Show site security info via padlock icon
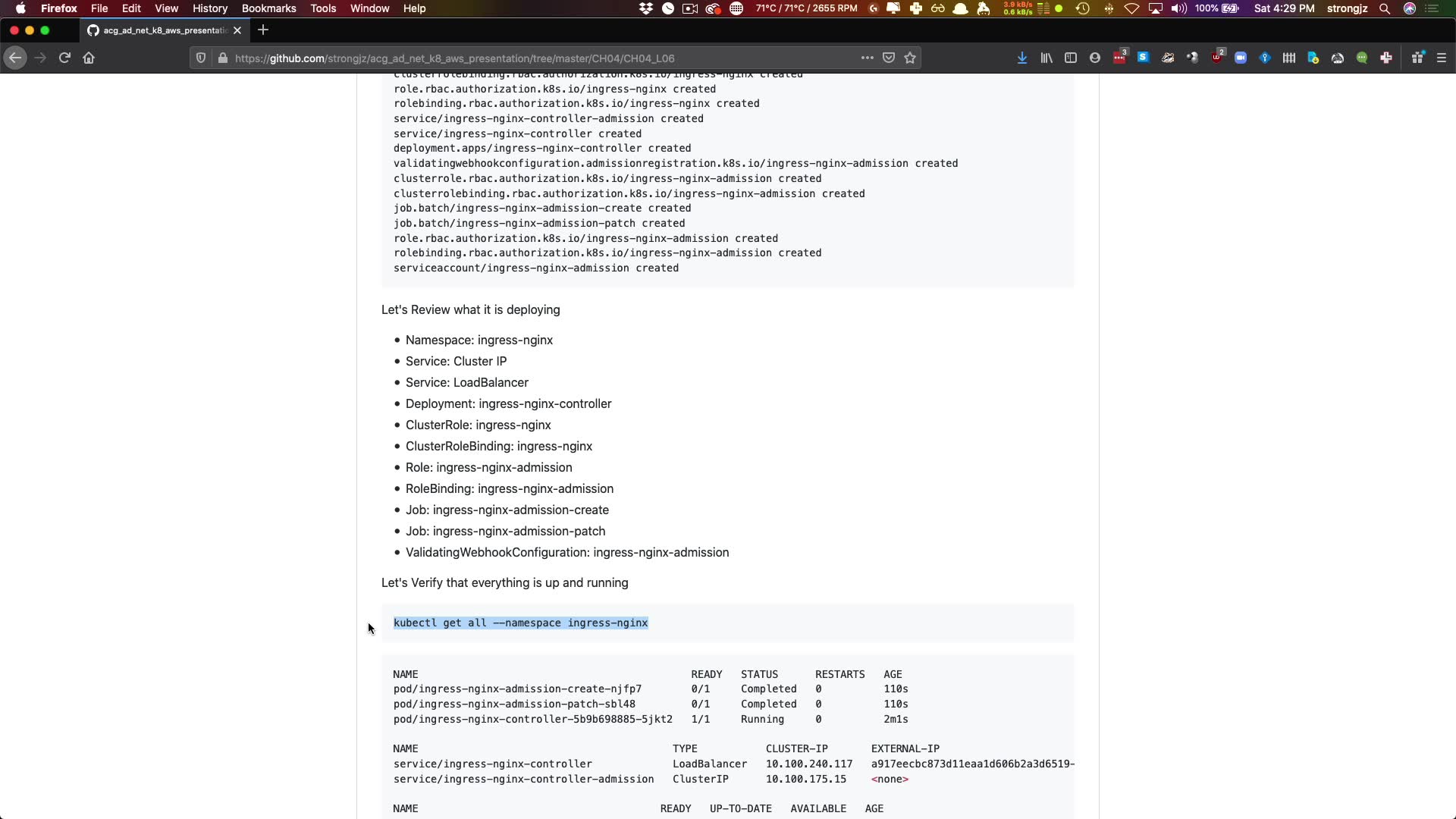 click(x=222, y=58)
